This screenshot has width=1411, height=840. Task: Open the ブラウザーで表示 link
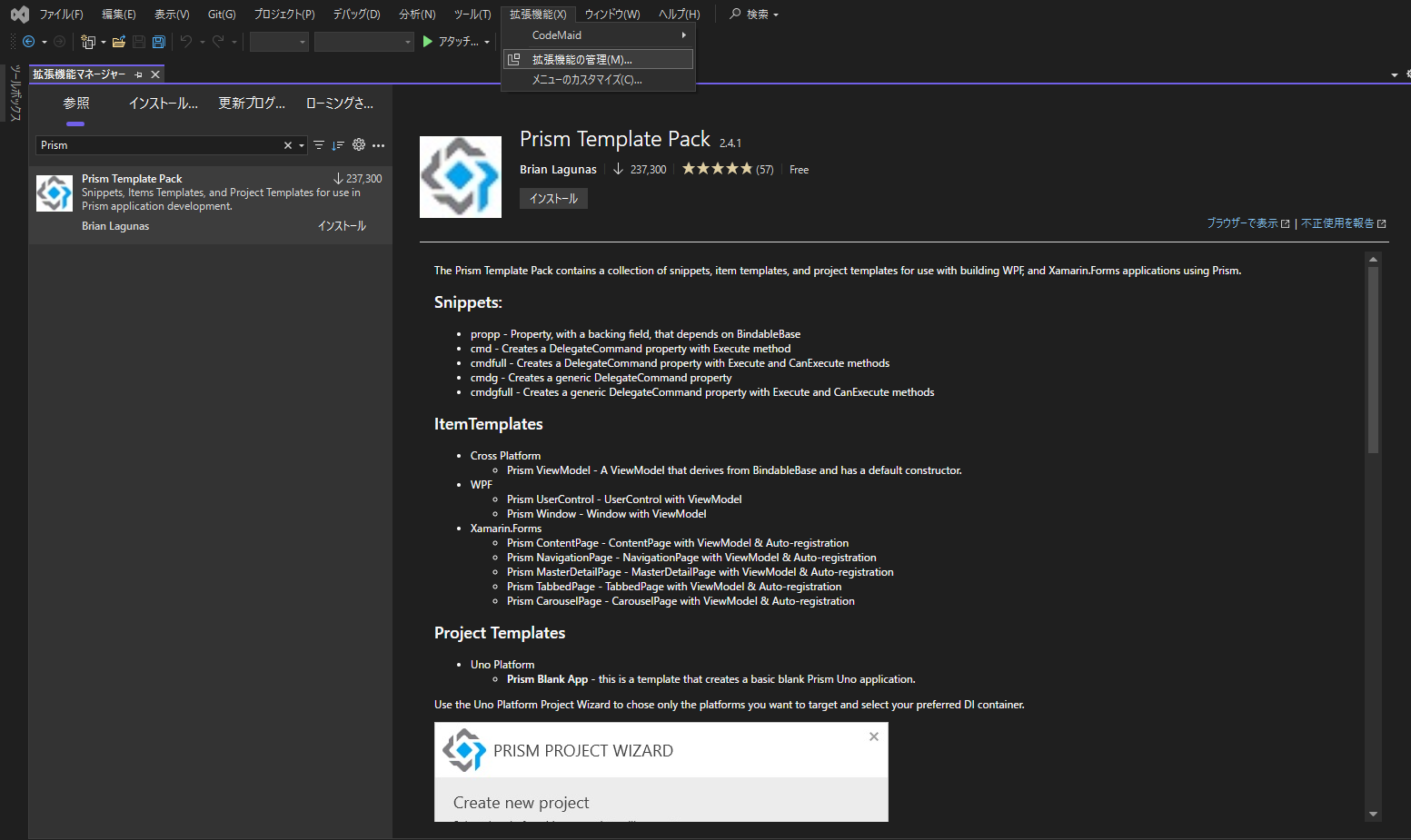click(x=1247, y=223)
